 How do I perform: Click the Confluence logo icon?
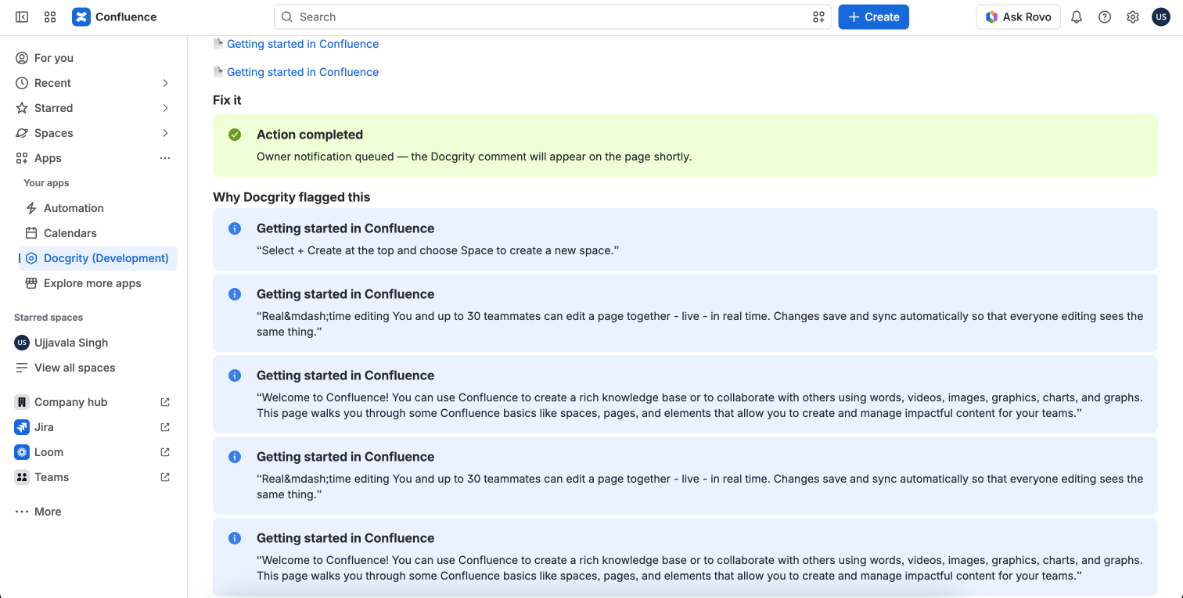(x=81, y=17)
